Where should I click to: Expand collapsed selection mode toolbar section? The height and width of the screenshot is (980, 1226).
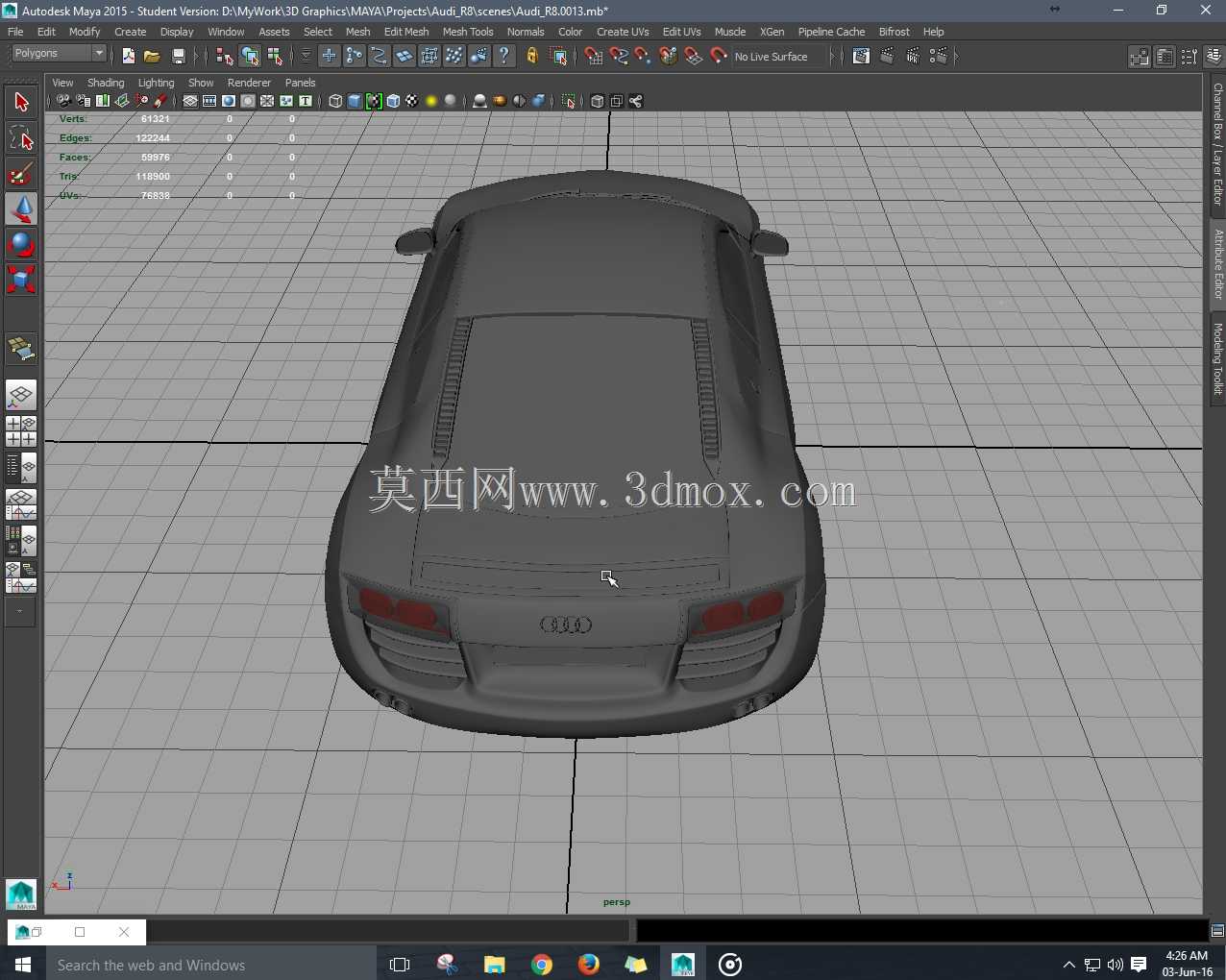pyautogui.click(x=196, y=57)
